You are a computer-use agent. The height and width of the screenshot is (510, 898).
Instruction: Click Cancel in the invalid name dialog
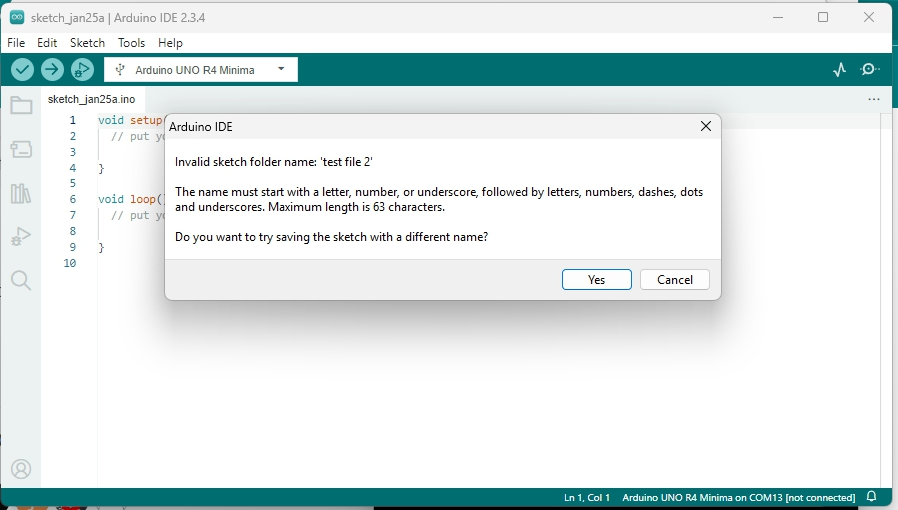[675, 280]
